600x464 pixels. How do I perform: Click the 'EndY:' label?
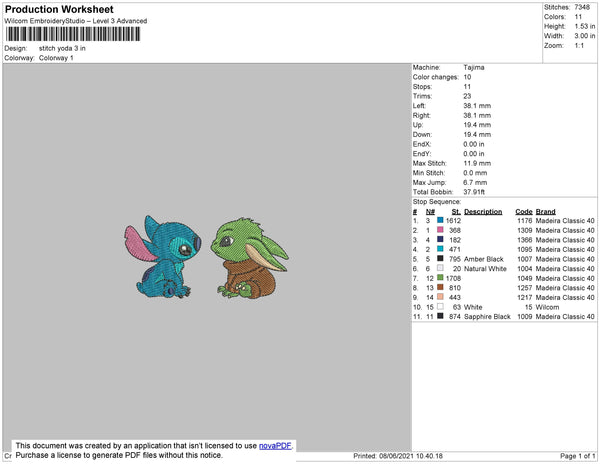[422, 154]
